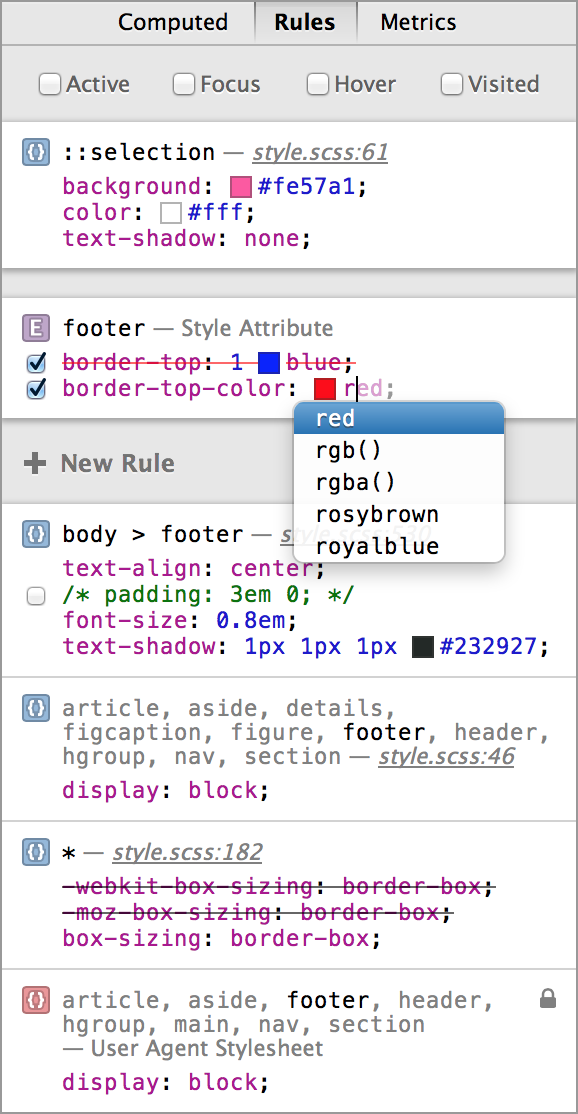The image size is (578, 1114).
Task: Click the 'Style Attribute' label
Action: 257,328
